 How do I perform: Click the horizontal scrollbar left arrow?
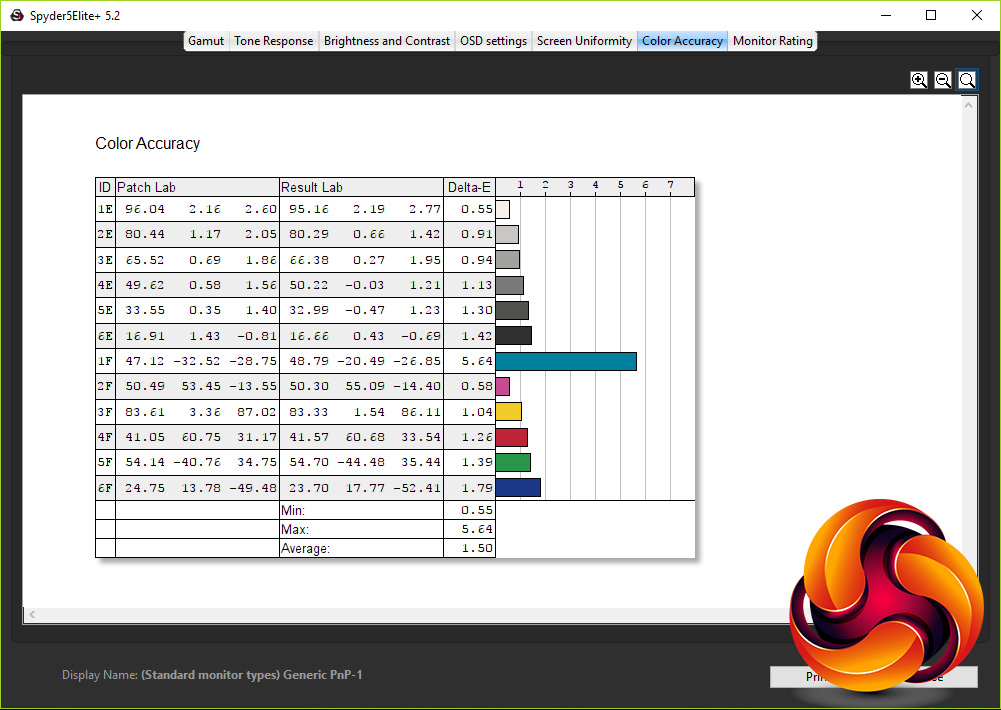point(31,614)
